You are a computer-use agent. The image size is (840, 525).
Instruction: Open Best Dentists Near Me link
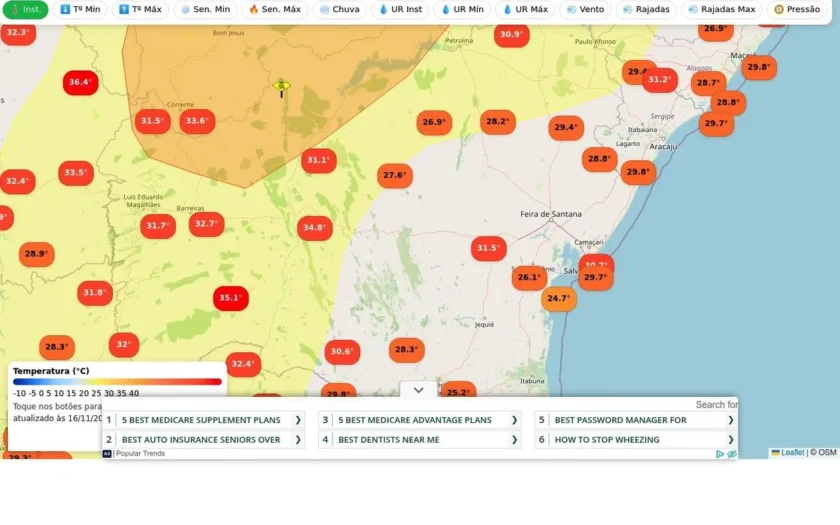[389, 440]
